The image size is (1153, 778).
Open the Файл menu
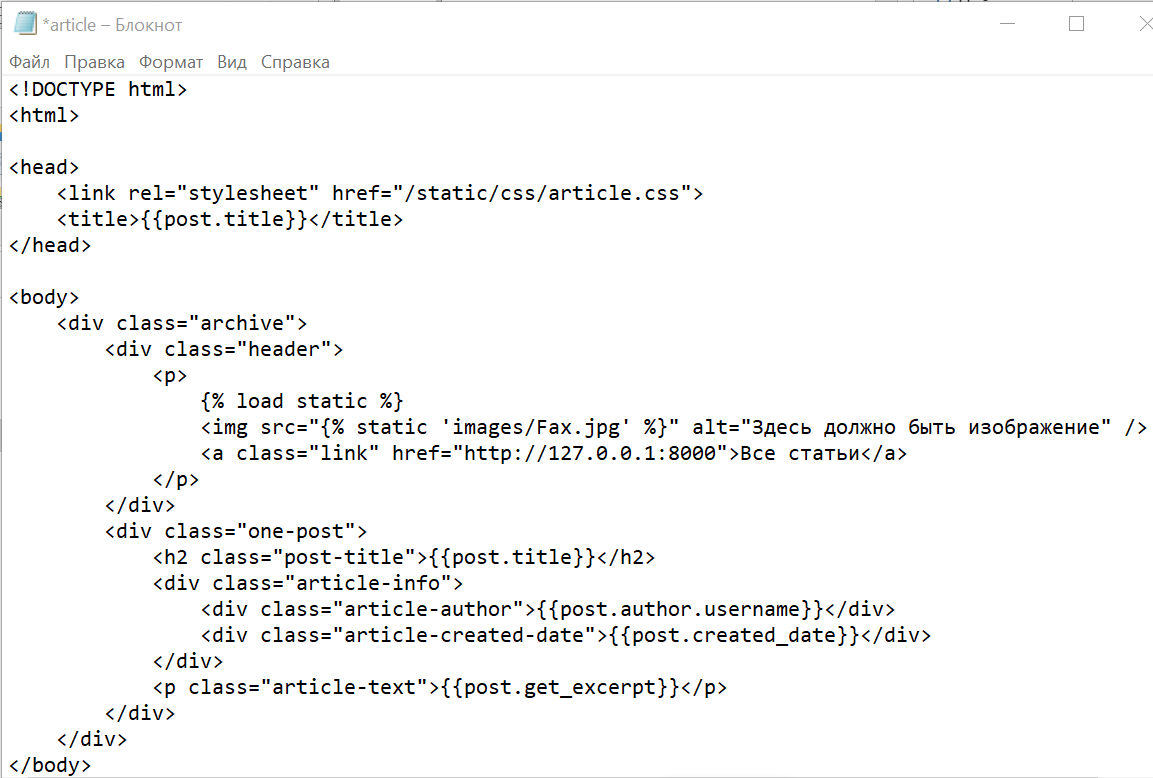pos(29,63)
